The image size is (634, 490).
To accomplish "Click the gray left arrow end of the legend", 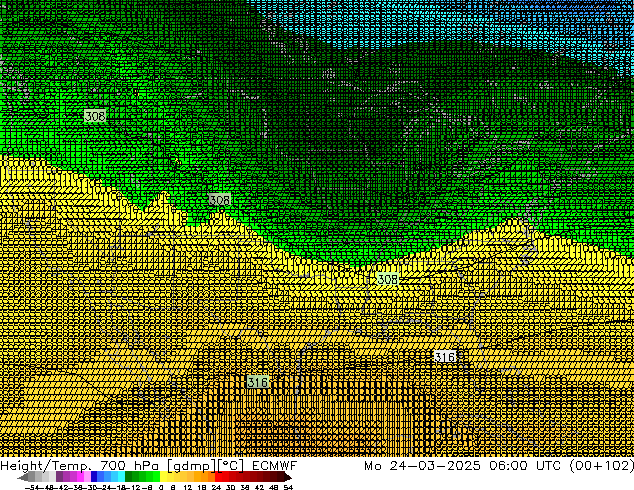I will [x=22, y=478].
